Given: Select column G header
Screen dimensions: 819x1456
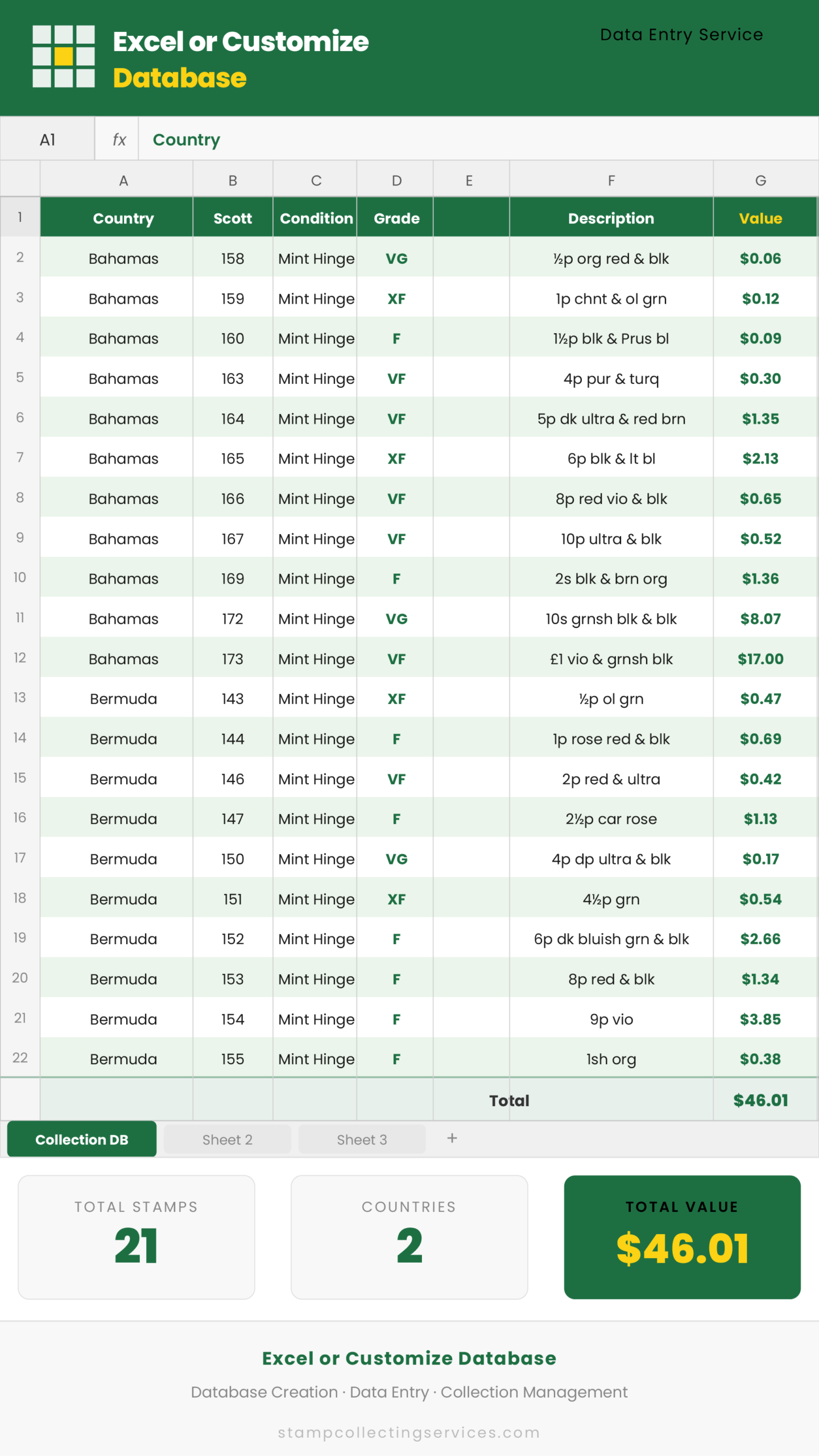Looking at the screenshot, I should [x=760, y=180].
